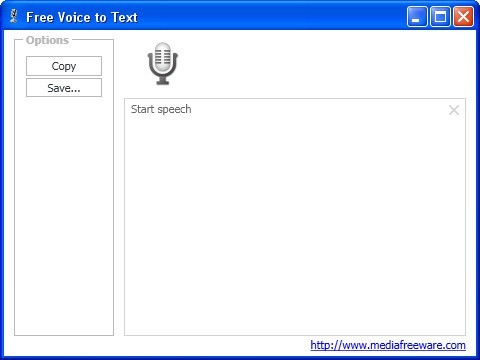Open the Save... dialog
This screenshot has height=360, width=480.
[64, 88]
